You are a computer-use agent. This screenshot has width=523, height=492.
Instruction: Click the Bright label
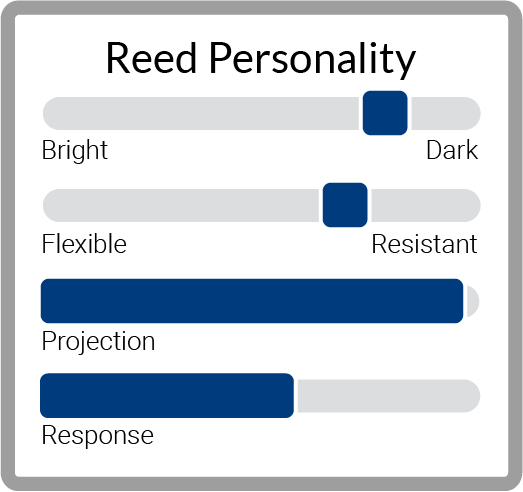point(75,151)
